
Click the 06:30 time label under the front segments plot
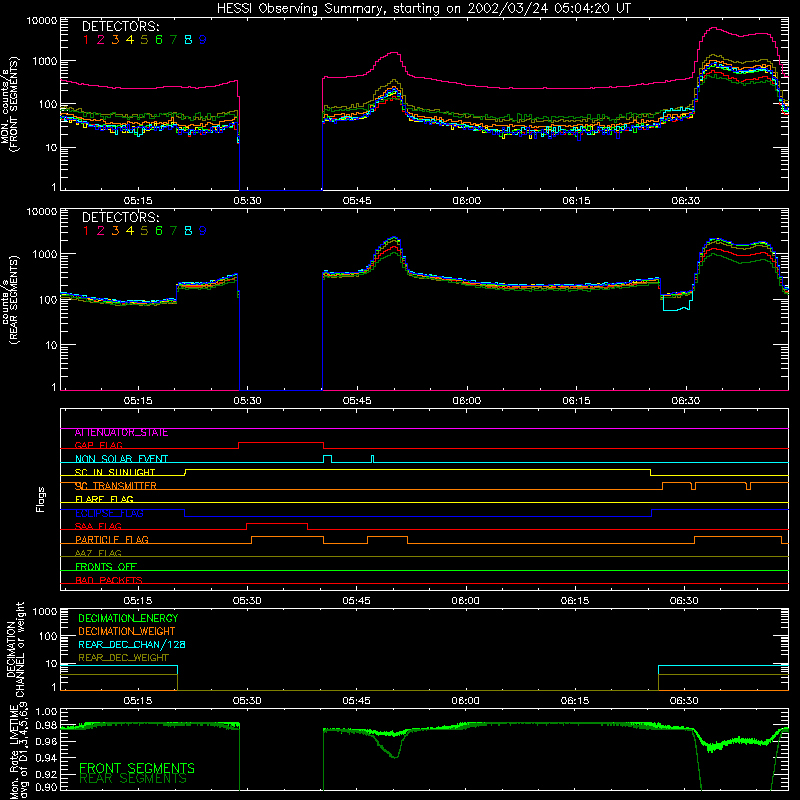point(686,201)
